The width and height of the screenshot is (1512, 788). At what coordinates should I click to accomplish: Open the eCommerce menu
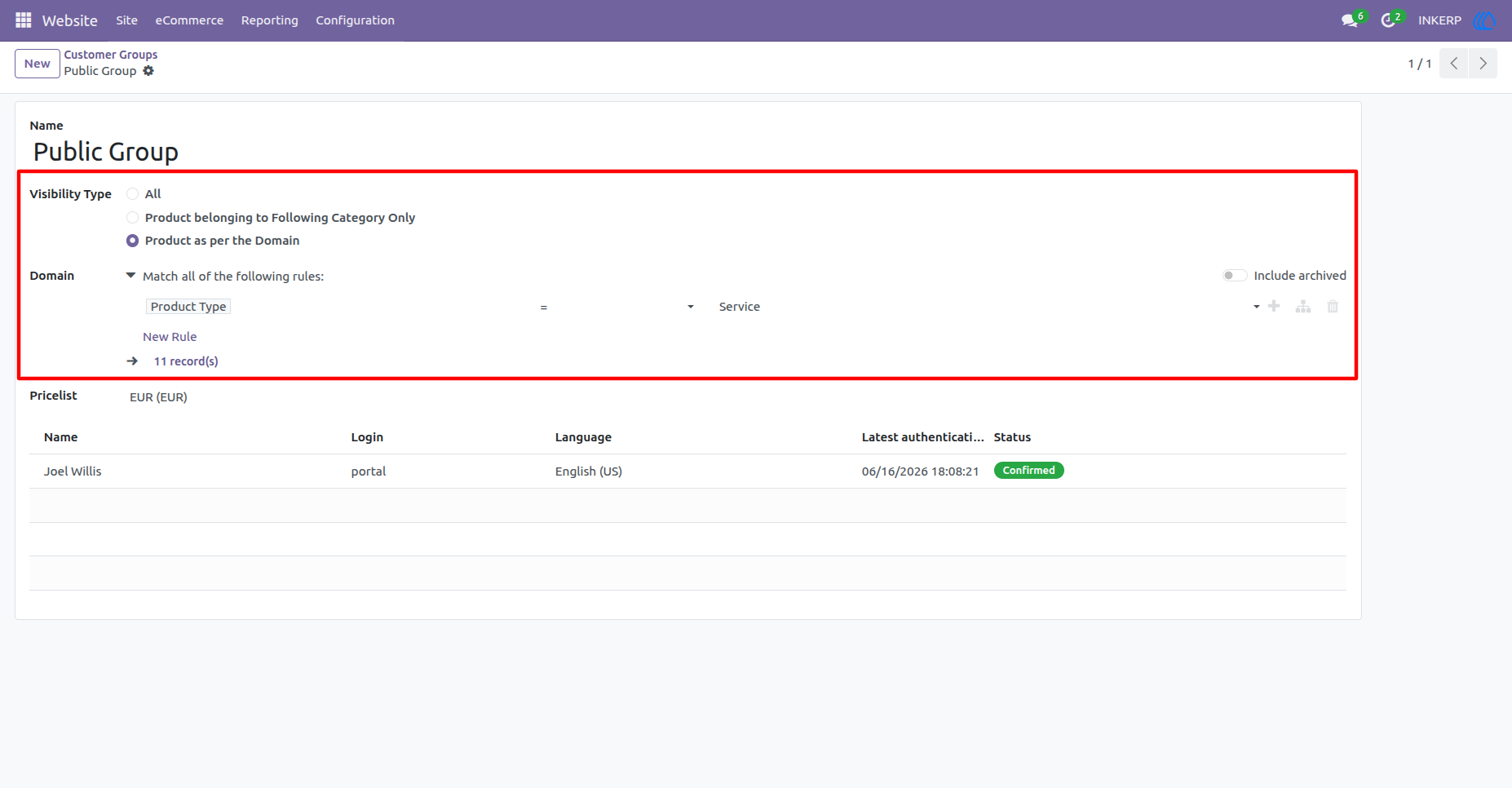[x=189, y=20]
